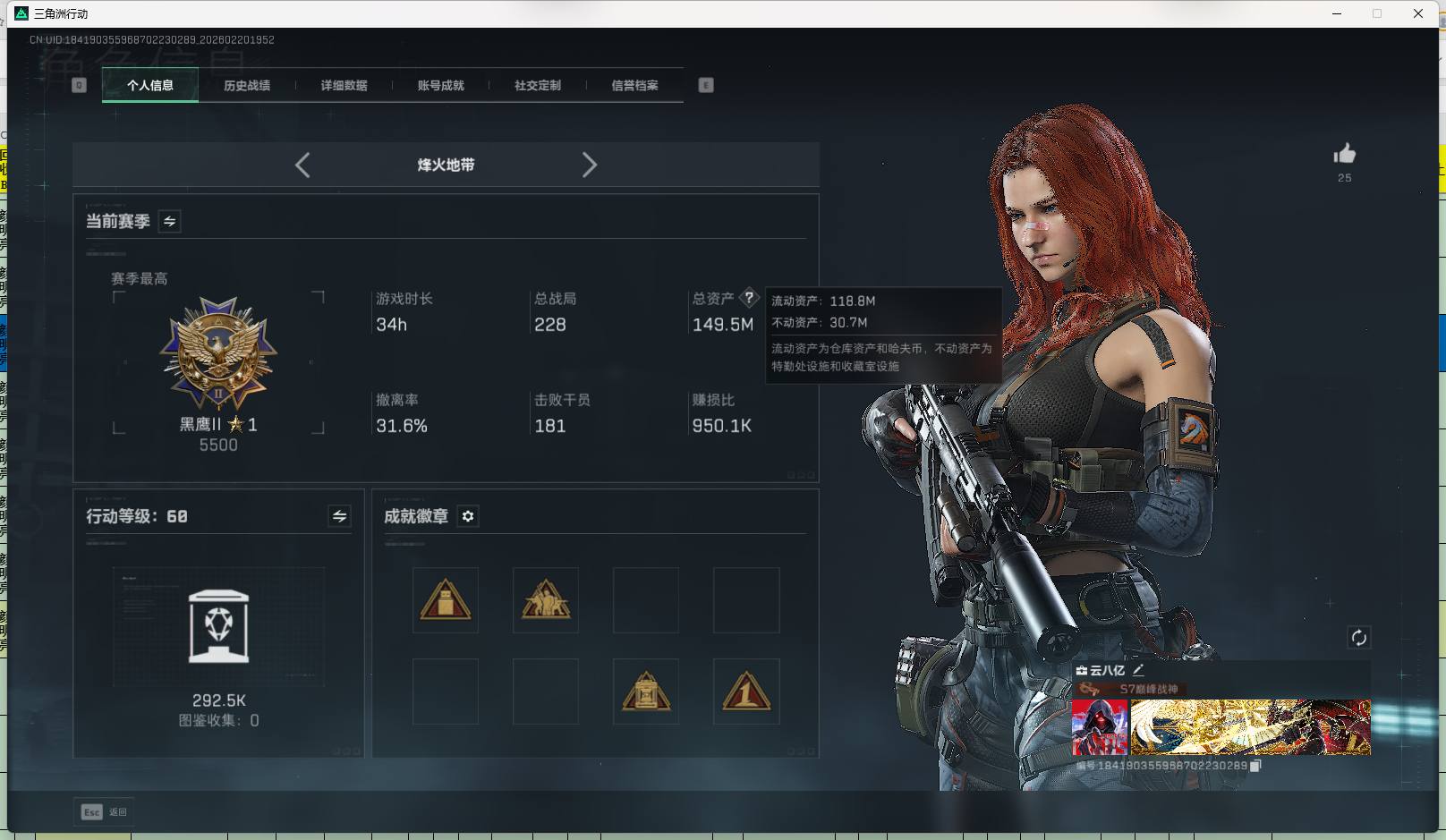1446x840 pixels.
Task: Click the collection value 292.5K
Action: (219, 700)
